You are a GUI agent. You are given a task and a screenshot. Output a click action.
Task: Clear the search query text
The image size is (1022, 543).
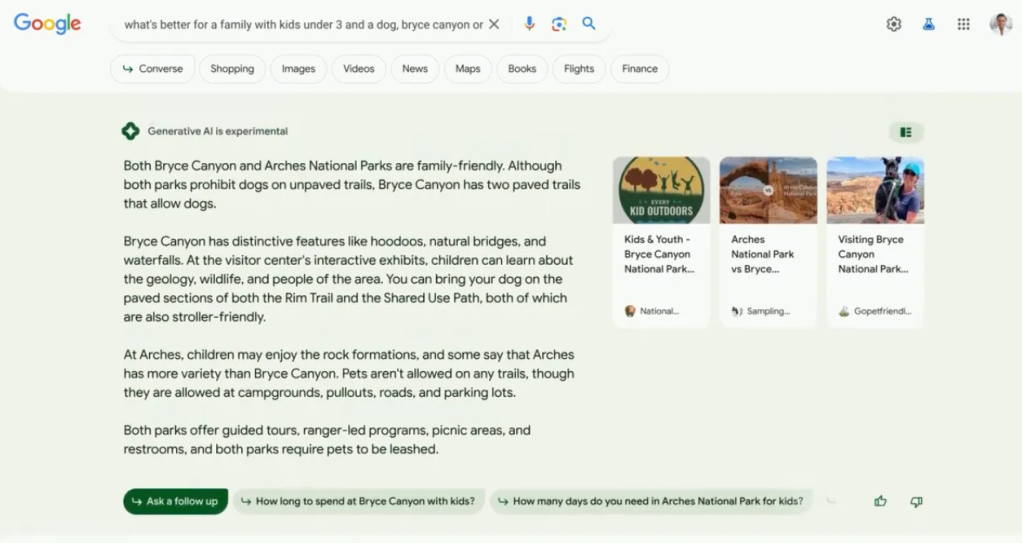494,24
